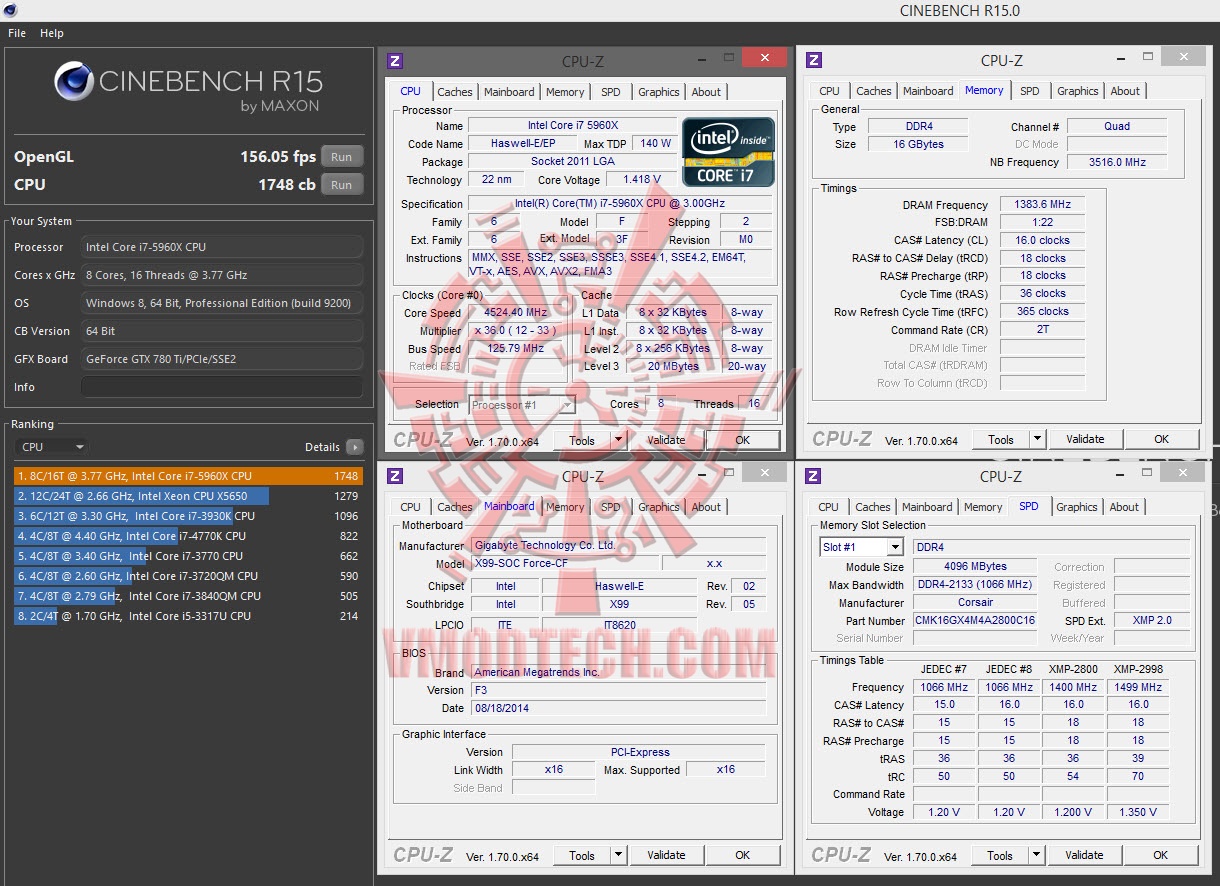
Task: Run the OpenGL benchmark
Action: coord(342,157)
